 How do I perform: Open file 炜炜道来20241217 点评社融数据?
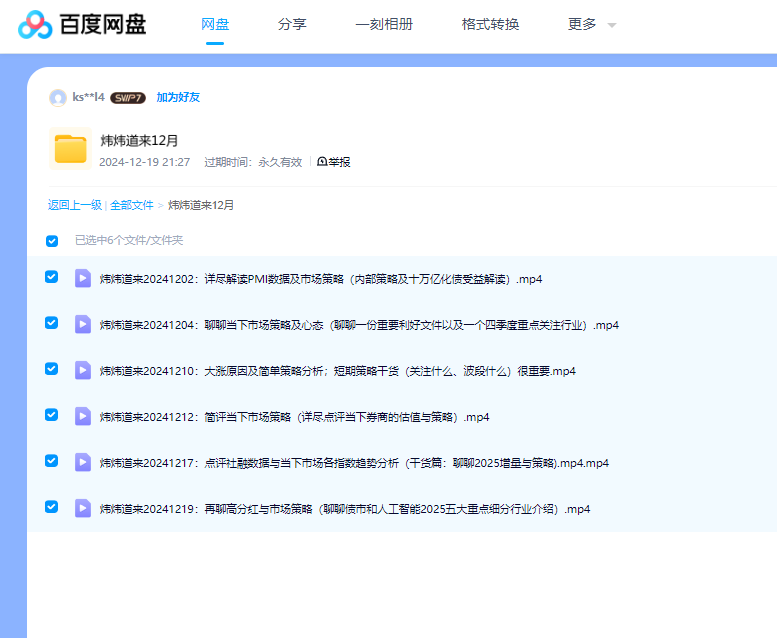354,463
